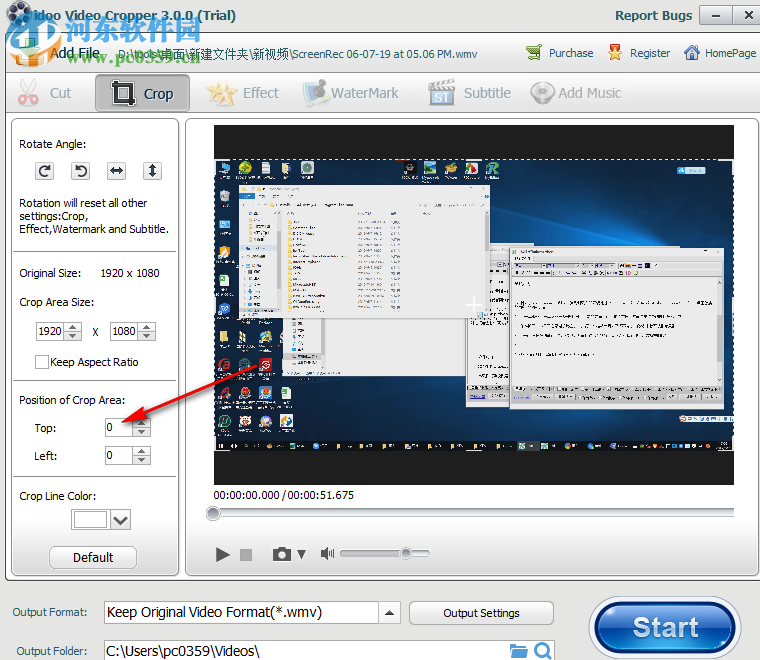The height and width of the screenshot is (660, 760).
Task: Increase crop height with up arrow
Action: click(146, 327)
